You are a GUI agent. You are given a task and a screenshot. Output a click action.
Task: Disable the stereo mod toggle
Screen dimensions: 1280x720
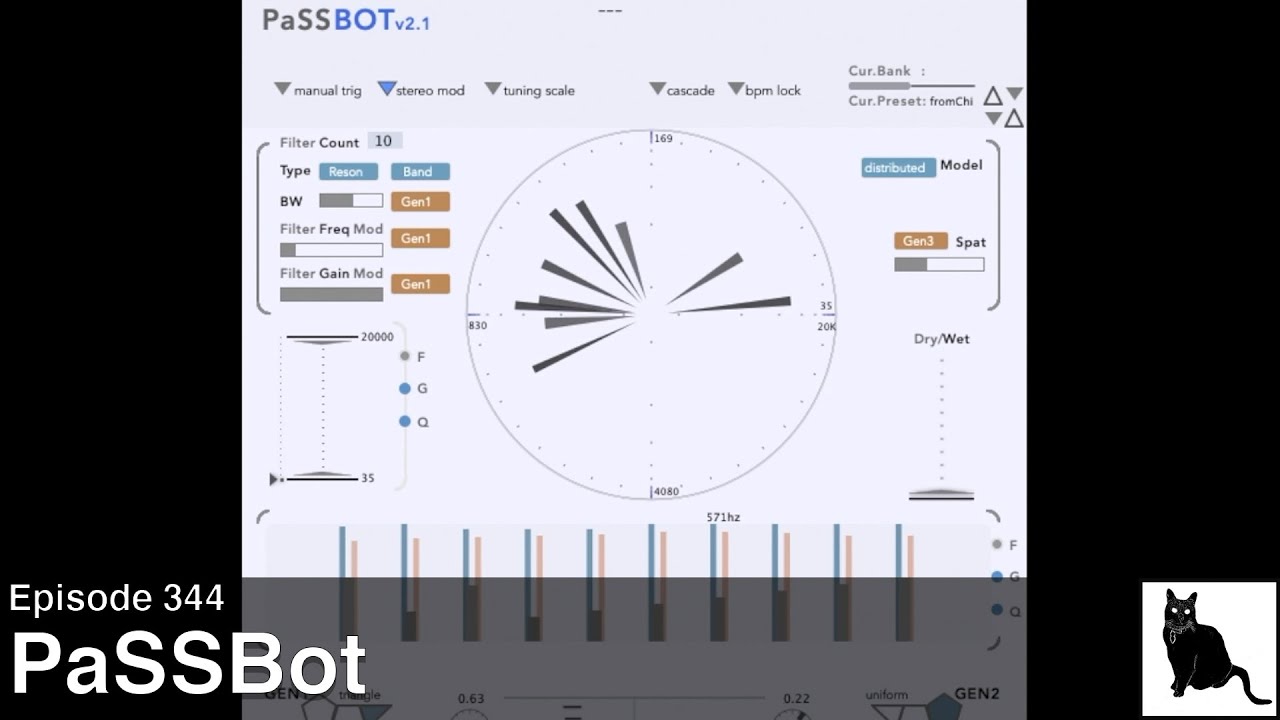point(386,89)
